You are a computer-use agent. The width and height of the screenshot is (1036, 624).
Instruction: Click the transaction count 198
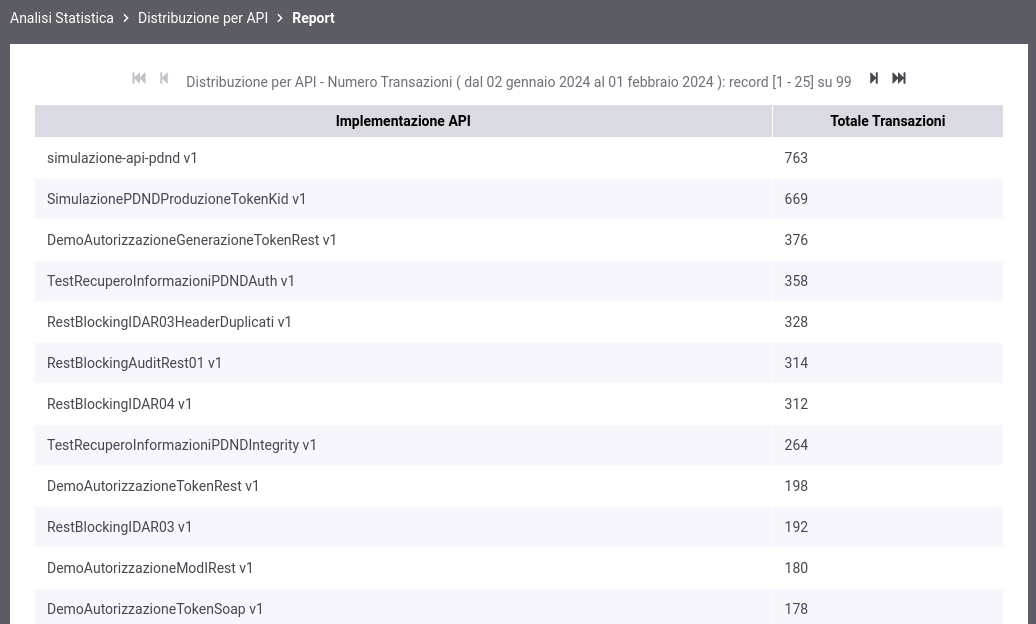(796, 486)
